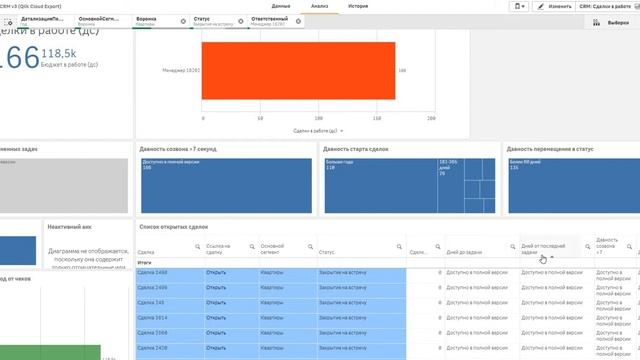This screenshot has width=640, height=360.
Task: Click the 118,5k budget KPI value
Action: point(58,53)
